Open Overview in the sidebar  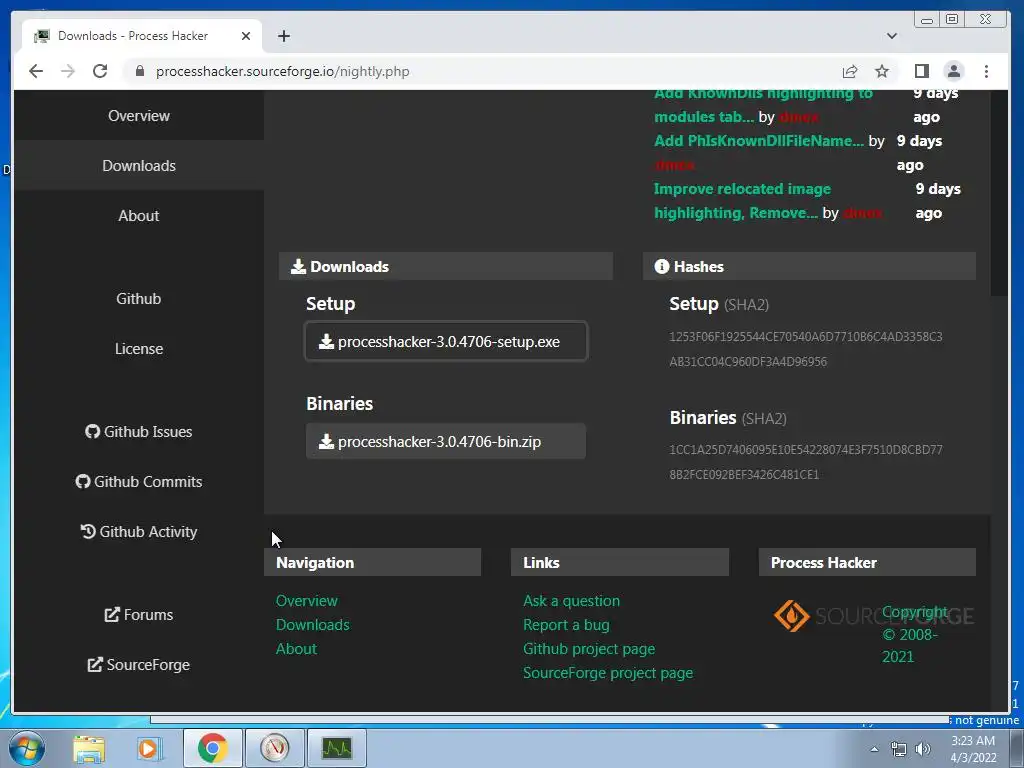point(138,116)
